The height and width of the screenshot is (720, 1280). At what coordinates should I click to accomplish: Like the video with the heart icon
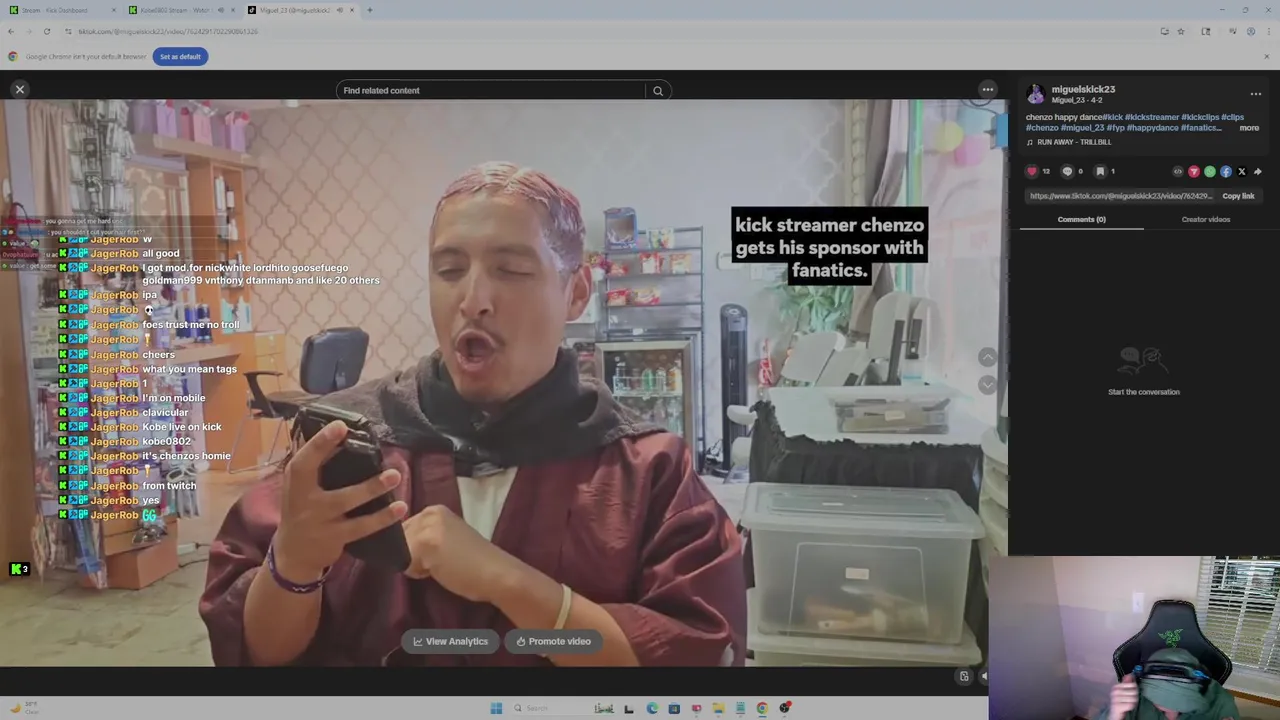point(1032,171)
